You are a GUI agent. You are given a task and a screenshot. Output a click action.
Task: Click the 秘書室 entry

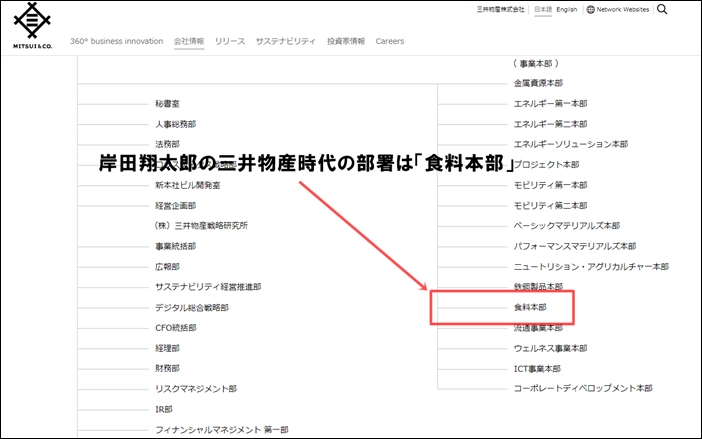click(x=167, y=104)
